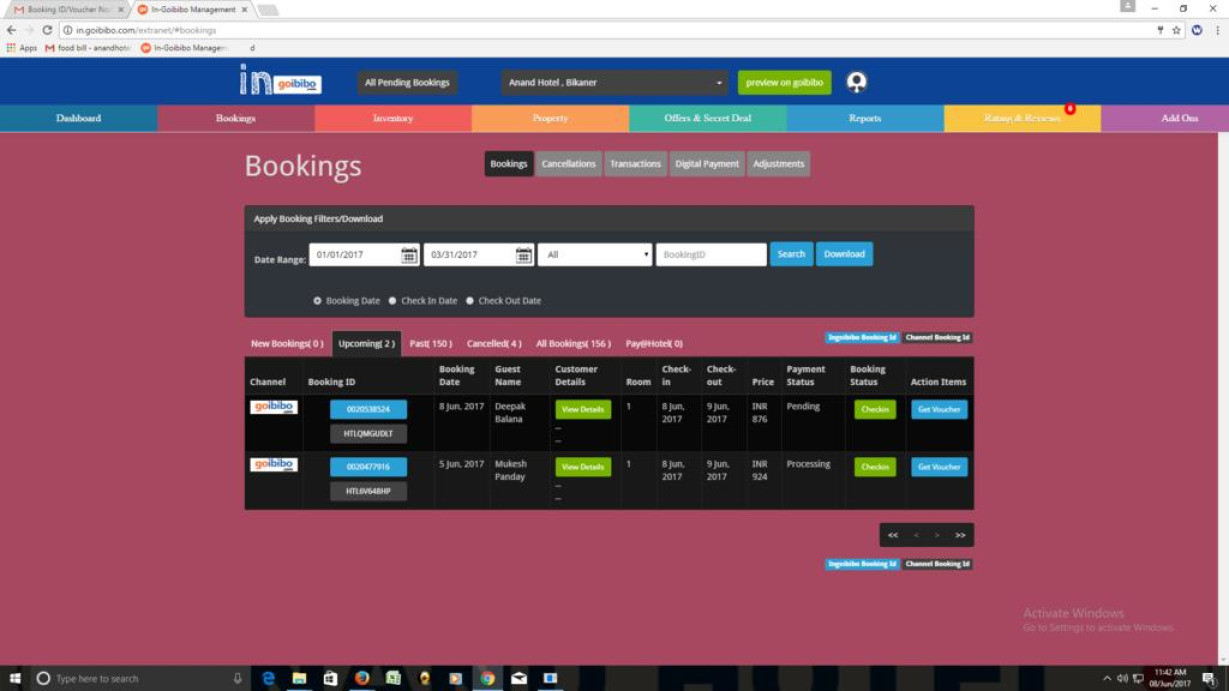
Task: Show the Cancelled (4) bookings tab
Action: click(x=494, y=344)
